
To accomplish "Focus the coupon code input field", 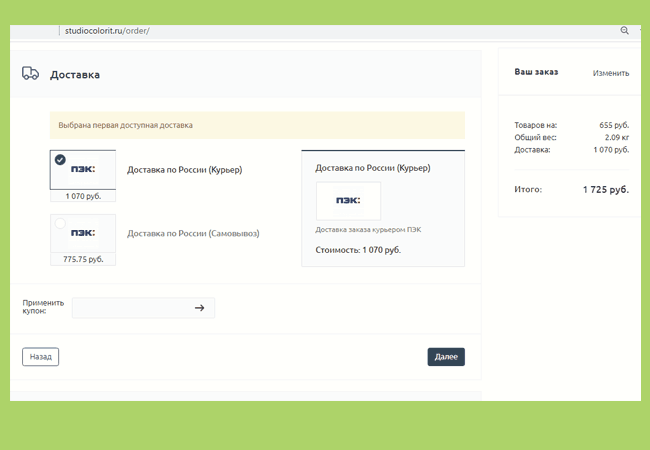I will click(x=130, y=308).
